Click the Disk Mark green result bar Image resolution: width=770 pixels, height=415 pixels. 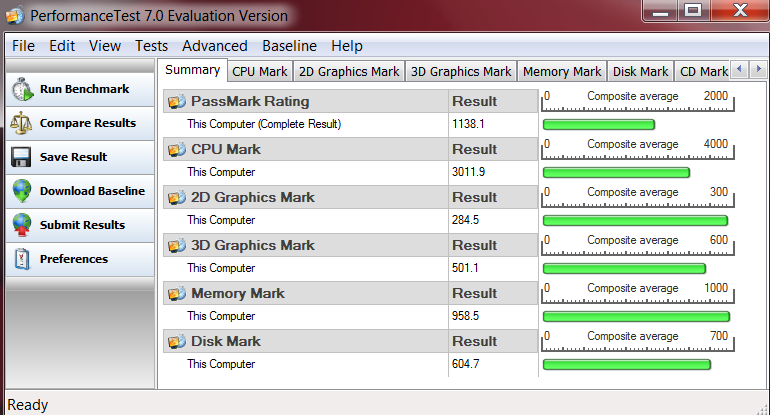pyautogui.click(x=627, y=364)
